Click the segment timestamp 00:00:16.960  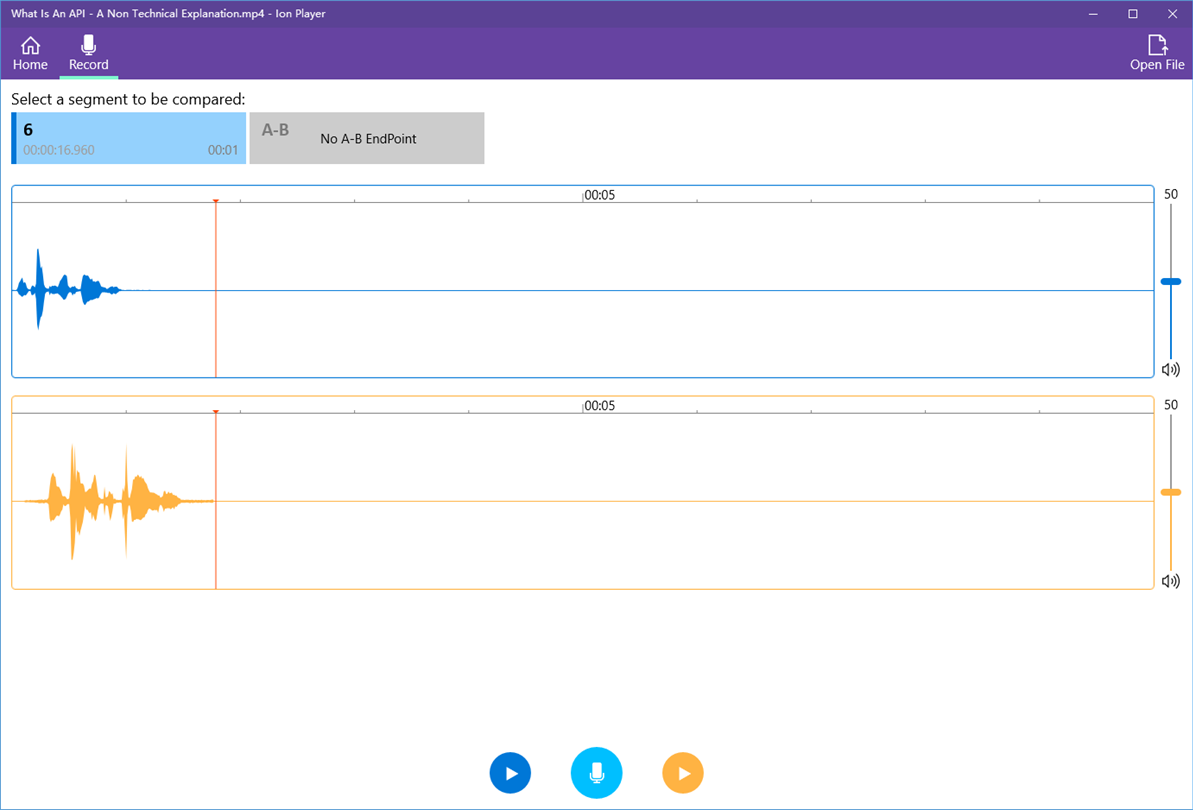click(x=59, y=150)
